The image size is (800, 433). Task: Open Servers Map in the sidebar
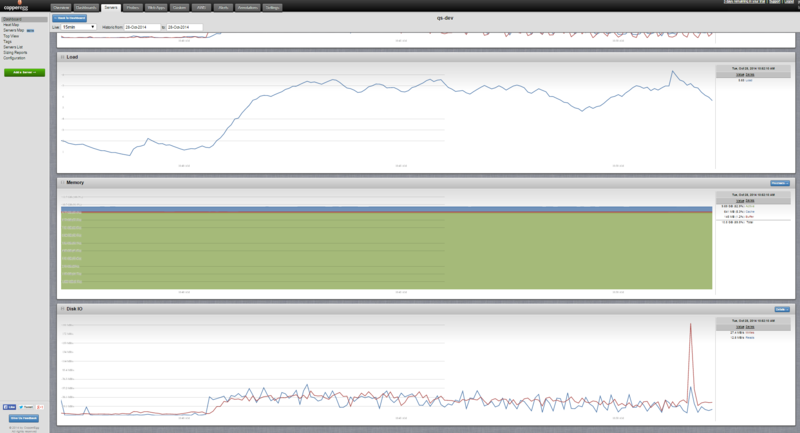pos(14,31)
